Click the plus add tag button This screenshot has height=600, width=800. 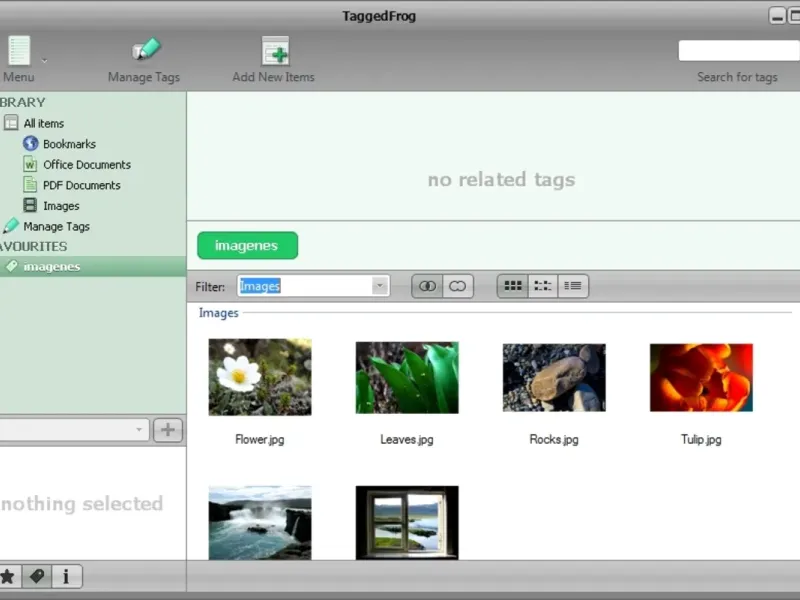(x=168, y=430)
